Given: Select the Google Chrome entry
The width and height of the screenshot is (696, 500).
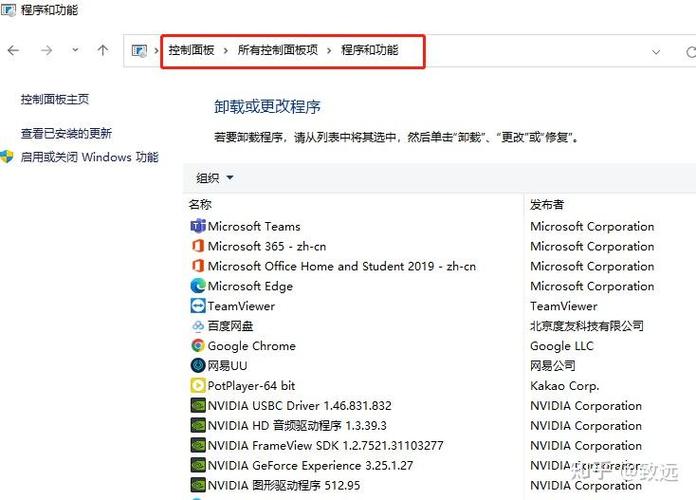Looking at the screenshot, I should click(252, 346).
